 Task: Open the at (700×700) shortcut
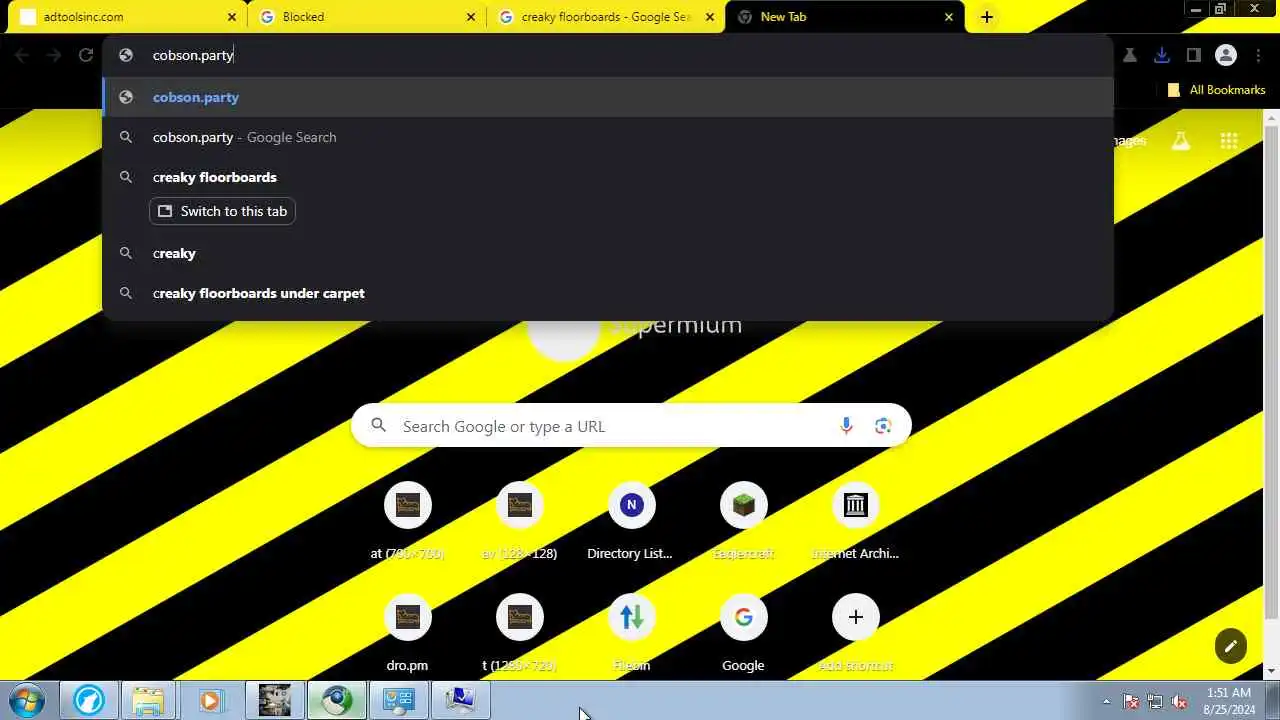pyautogui.click(x=407, y=521)
